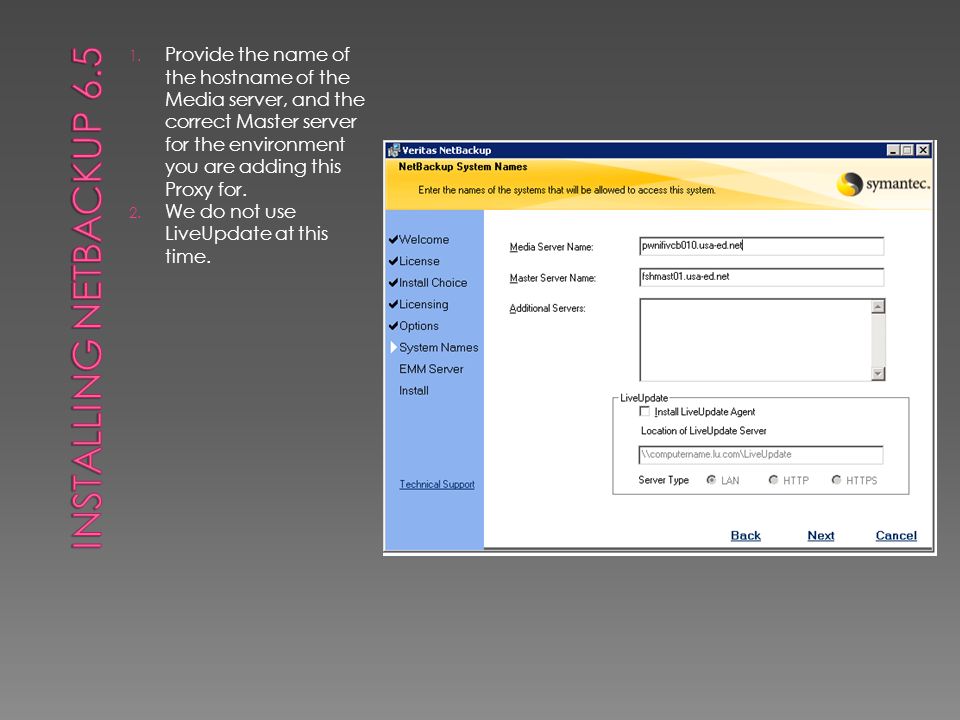960x720 pixels.
Task: Click the 'NetBackup System Names' heading
Action: (462, 167)
